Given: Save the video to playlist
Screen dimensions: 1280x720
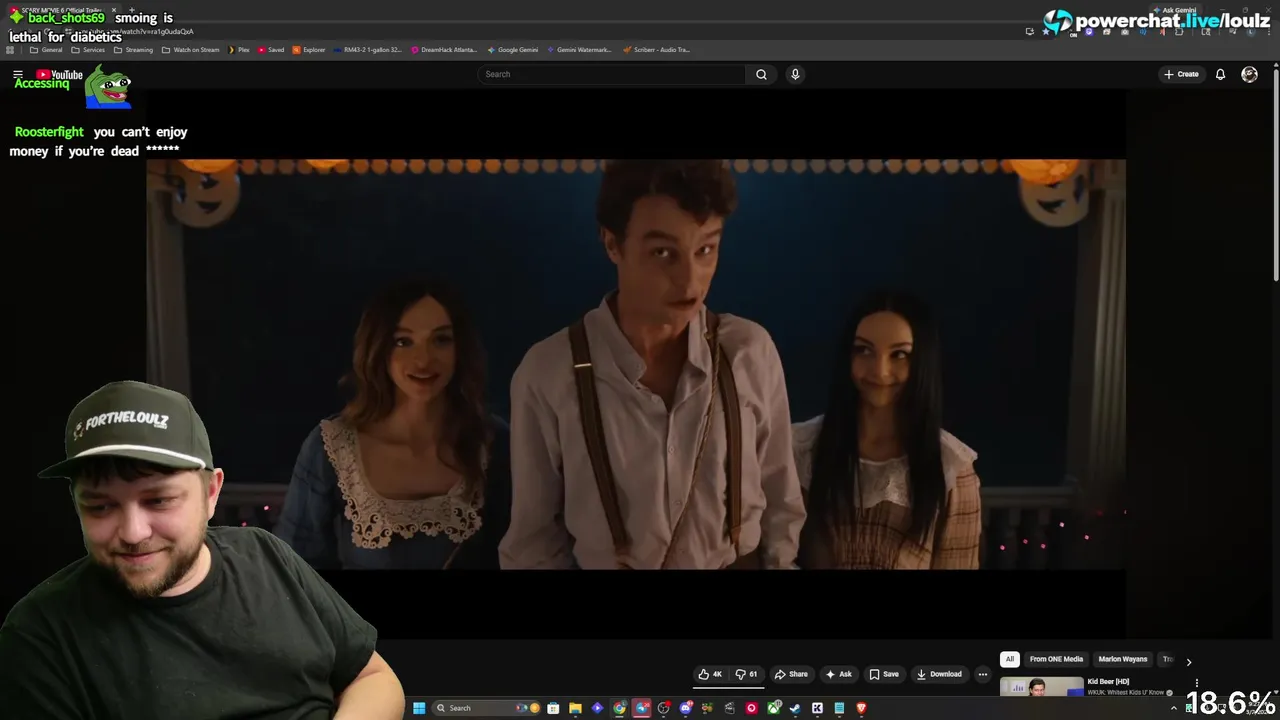Looking at the screenshot, I should (x=884, y=674).
